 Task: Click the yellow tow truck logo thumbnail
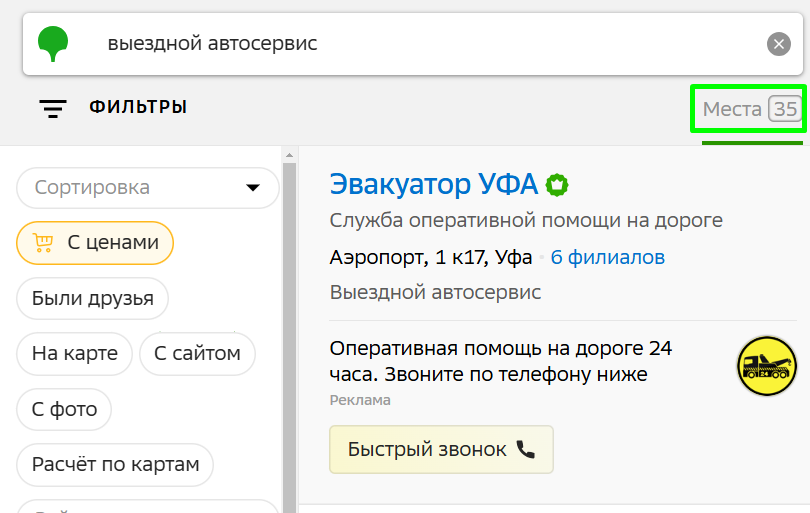pyautogui.click(x=767, y=366)
